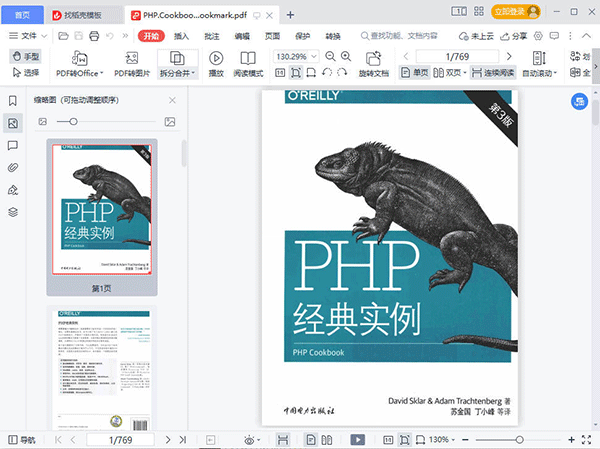
Task: Click the actual size 1:1 icon in ribbon
Action: (x=280, y=72)
